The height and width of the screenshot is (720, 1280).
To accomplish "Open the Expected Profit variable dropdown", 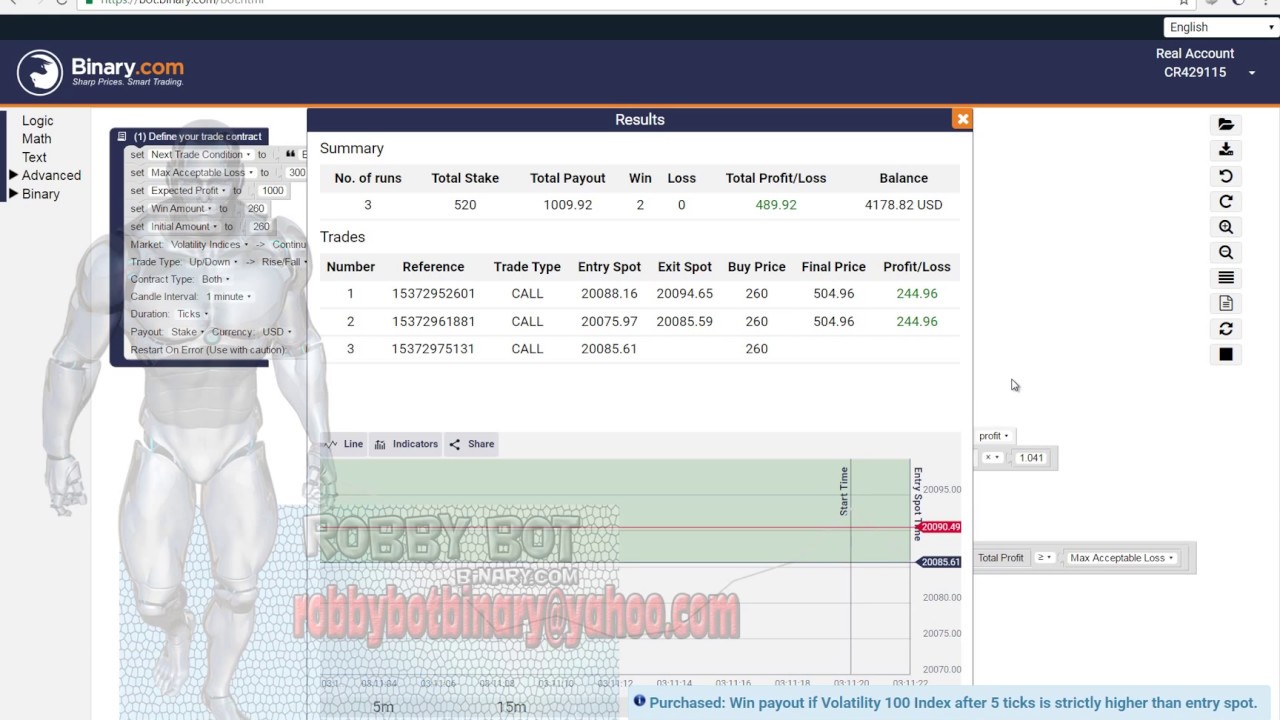I will [188, 191].
